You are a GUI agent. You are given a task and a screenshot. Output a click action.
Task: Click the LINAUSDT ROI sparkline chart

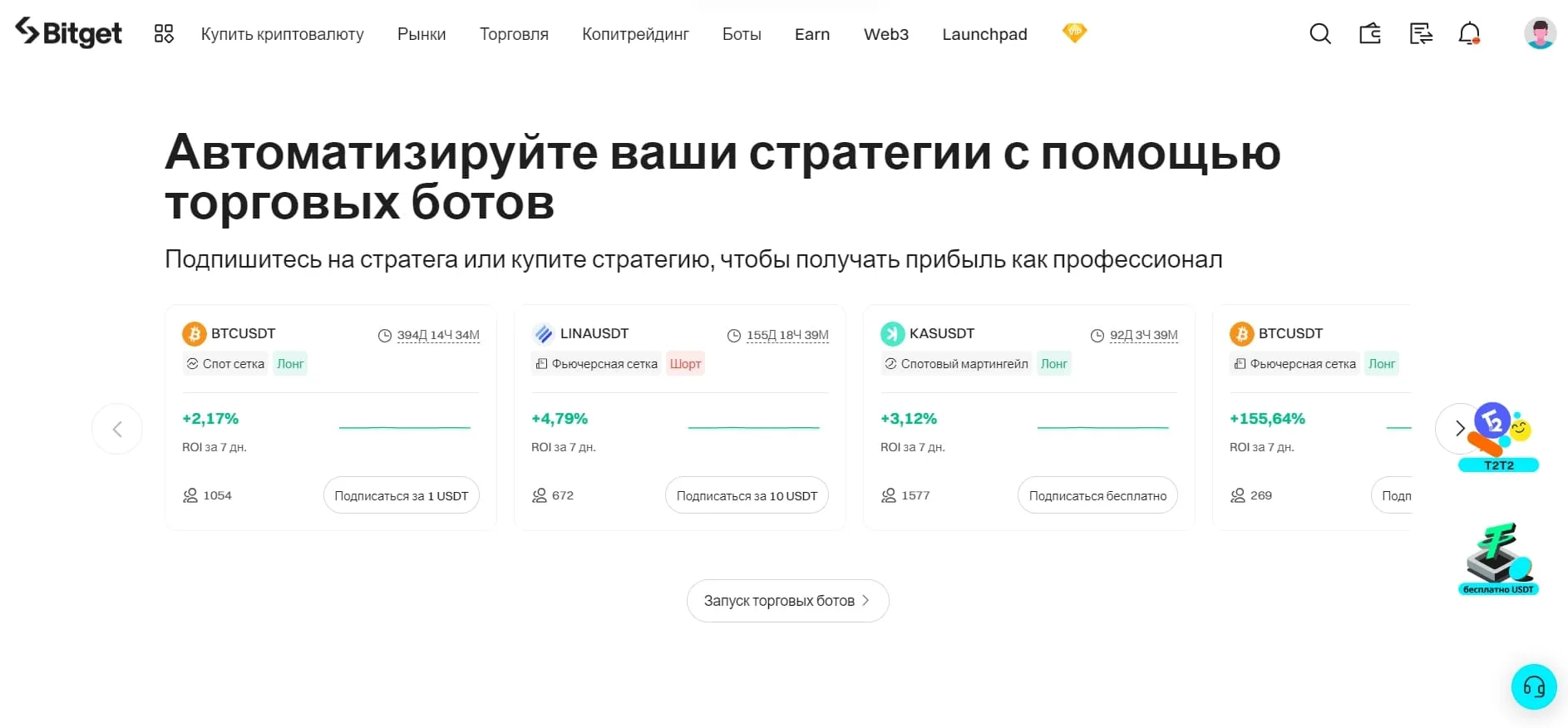click(754, 427)
